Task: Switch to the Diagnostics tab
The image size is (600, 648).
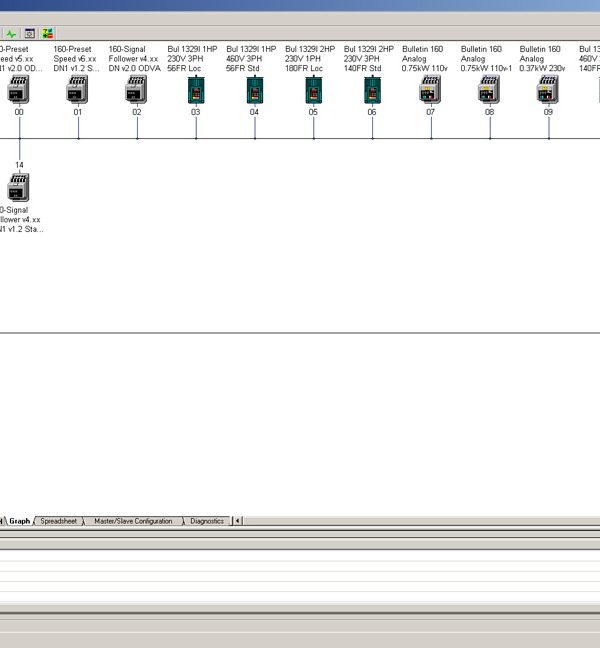Action: pyautogui.click(x=207, y=521)
